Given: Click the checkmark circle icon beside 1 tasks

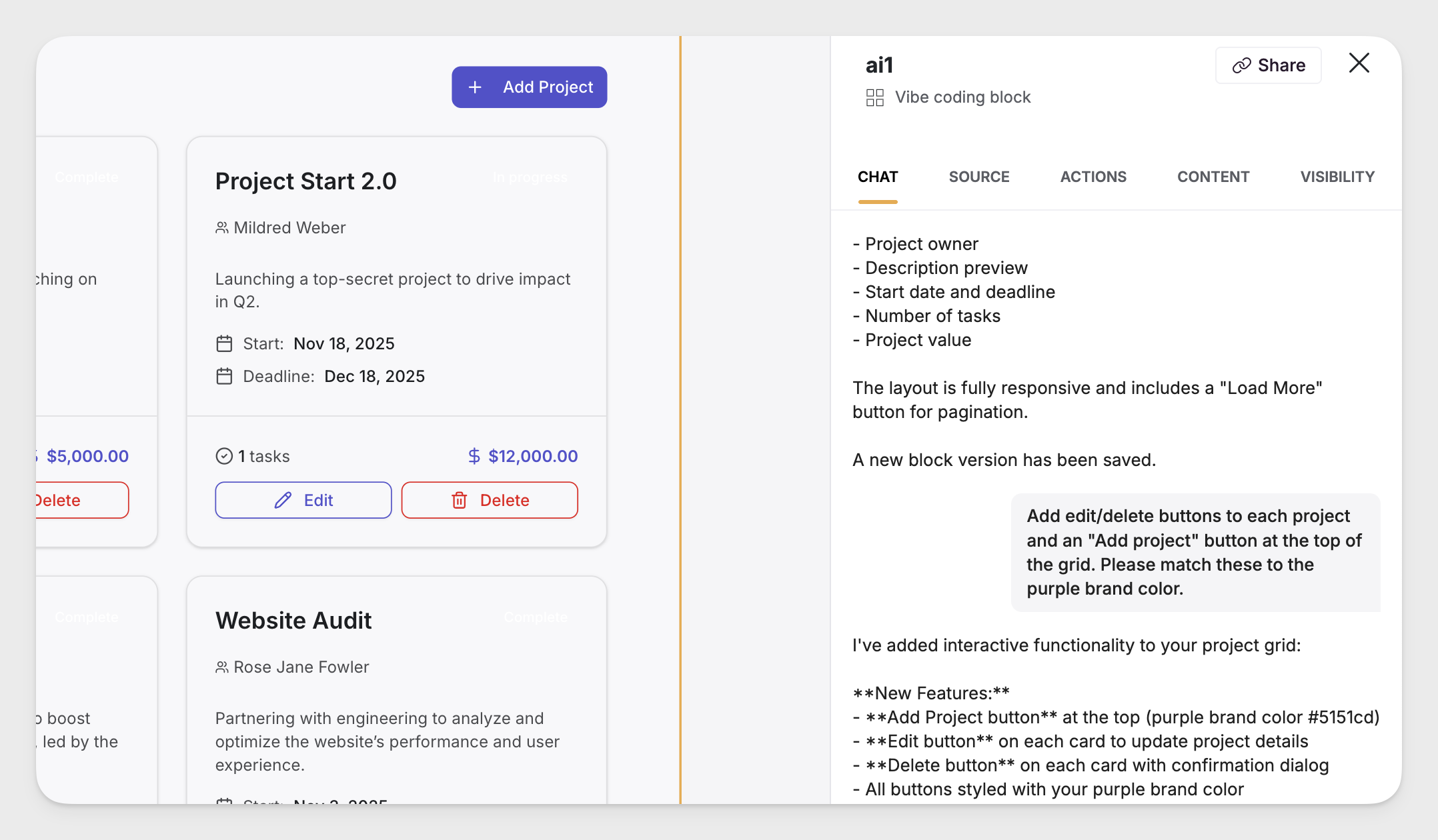Looking at the screenshot, I should (x=224, y=456).
